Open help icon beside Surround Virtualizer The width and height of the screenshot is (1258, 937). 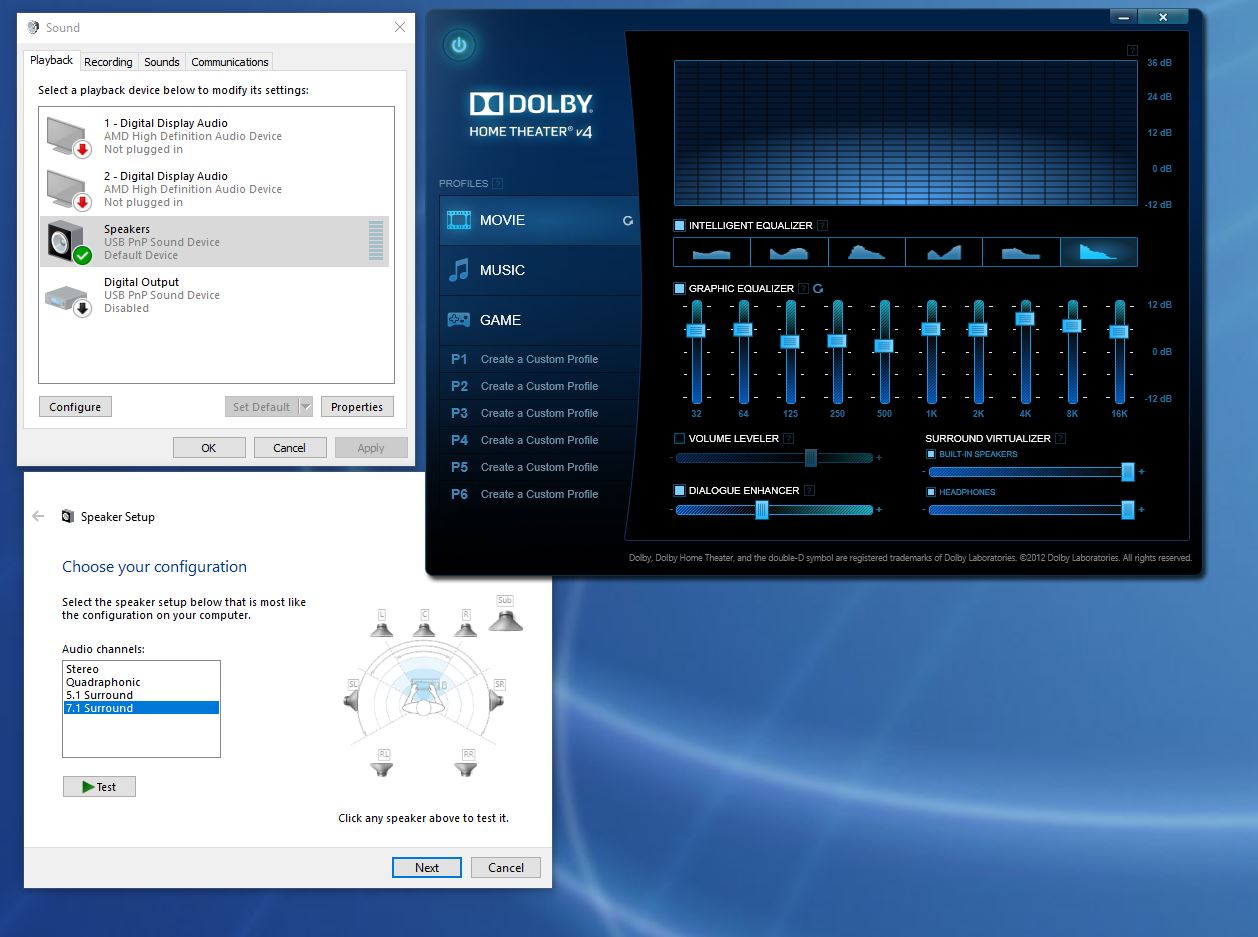pyautogui.click(x=1060, y=438)
